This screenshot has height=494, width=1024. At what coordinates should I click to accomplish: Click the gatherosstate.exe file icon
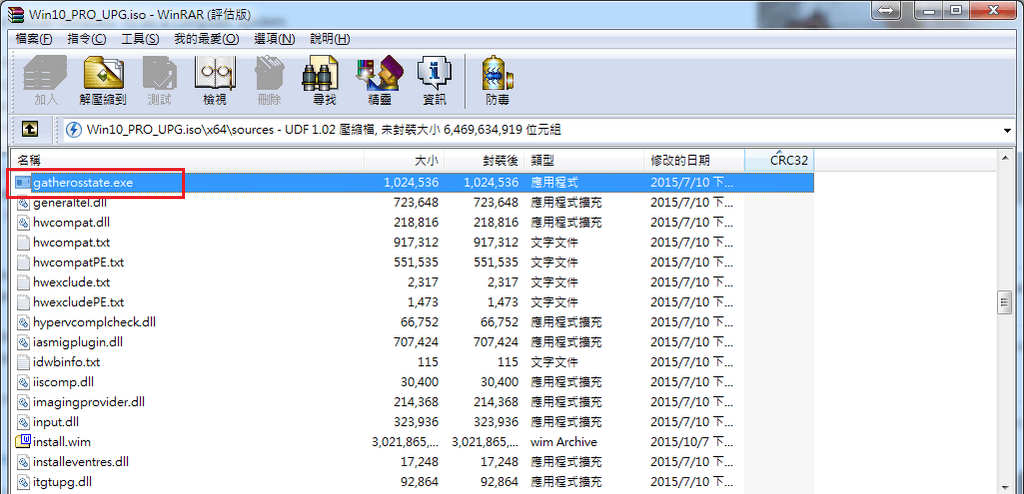point(24,182)
